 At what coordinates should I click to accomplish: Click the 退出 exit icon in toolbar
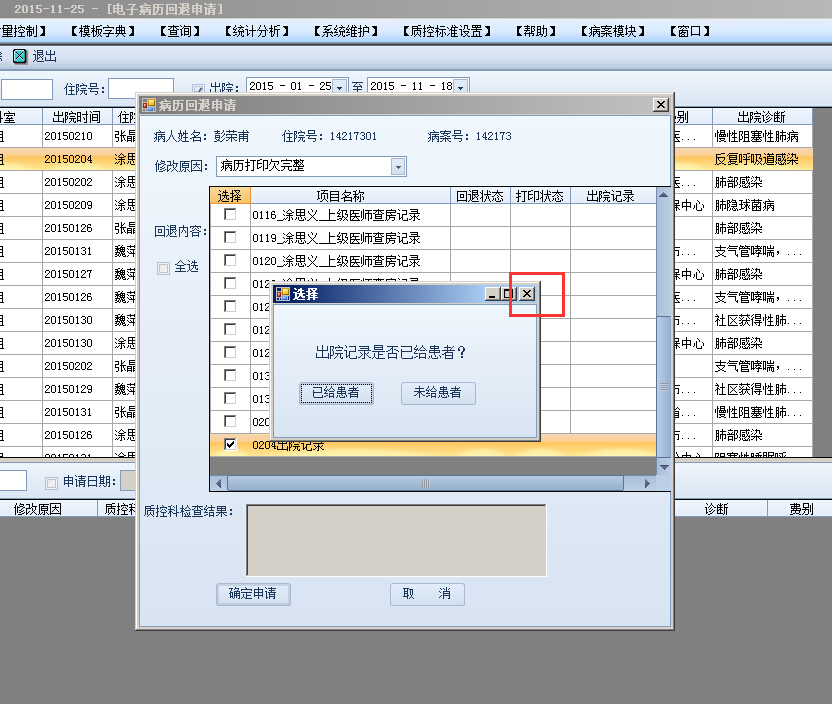[x=20, y=56]
